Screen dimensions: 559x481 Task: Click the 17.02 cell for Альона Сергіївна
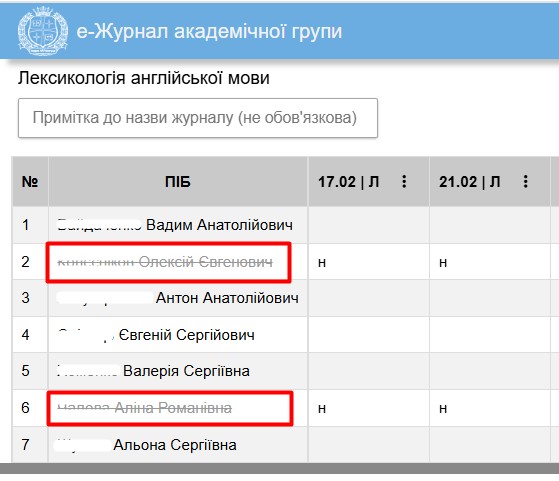(369, 445)
